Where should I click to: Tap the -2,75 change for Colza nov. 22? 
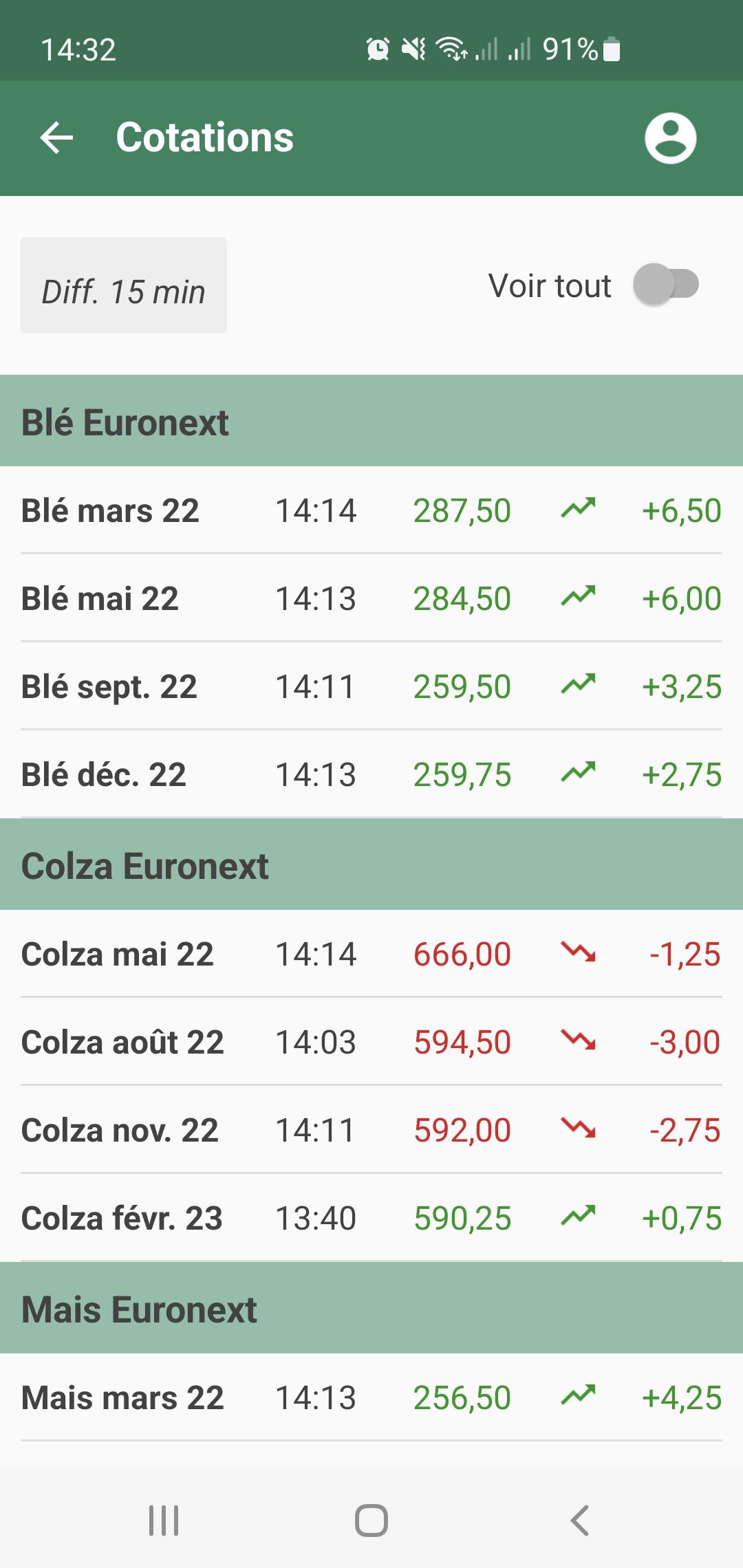[x=685, y=1130]
